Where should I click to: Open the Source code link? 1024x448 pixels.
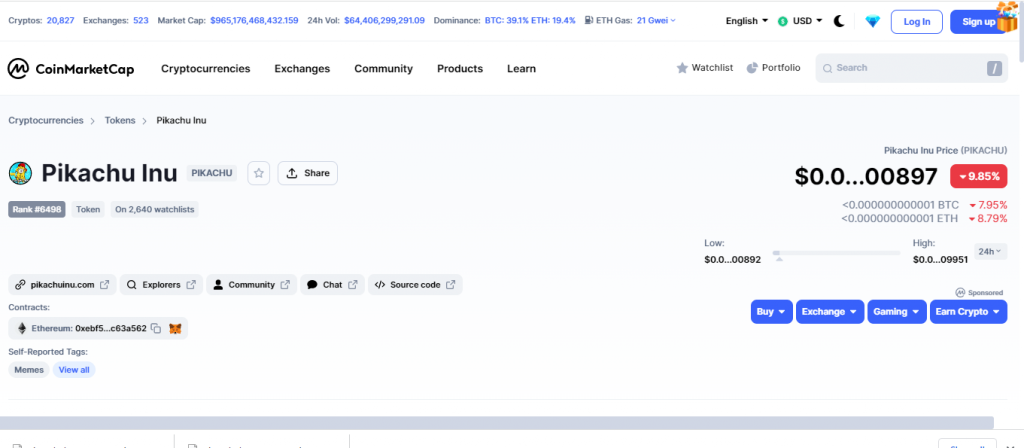415,285
